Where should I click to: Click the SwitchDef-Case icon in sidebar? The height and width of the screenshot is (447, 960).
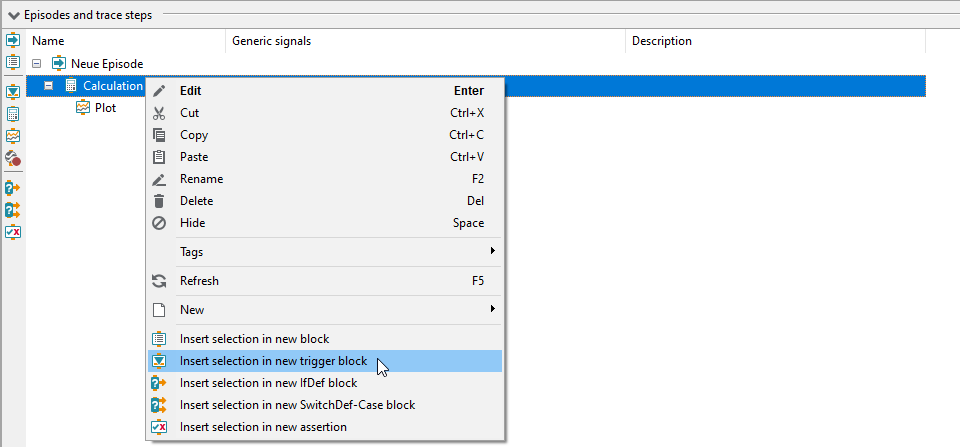click(x=13, y=210)
